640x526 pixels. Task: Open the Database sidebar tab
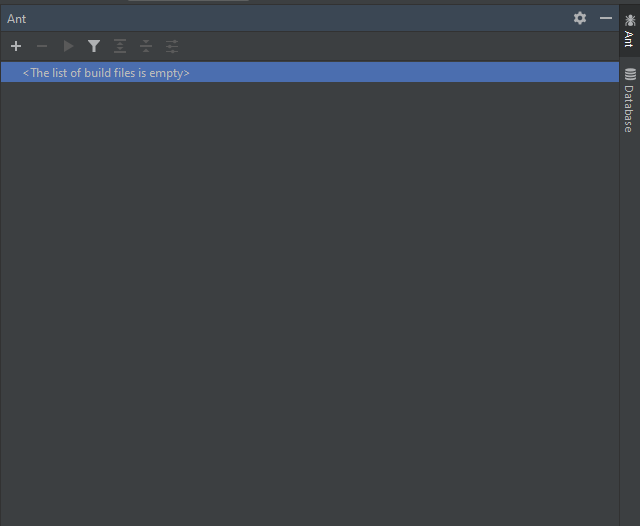[x=629, y=108]
